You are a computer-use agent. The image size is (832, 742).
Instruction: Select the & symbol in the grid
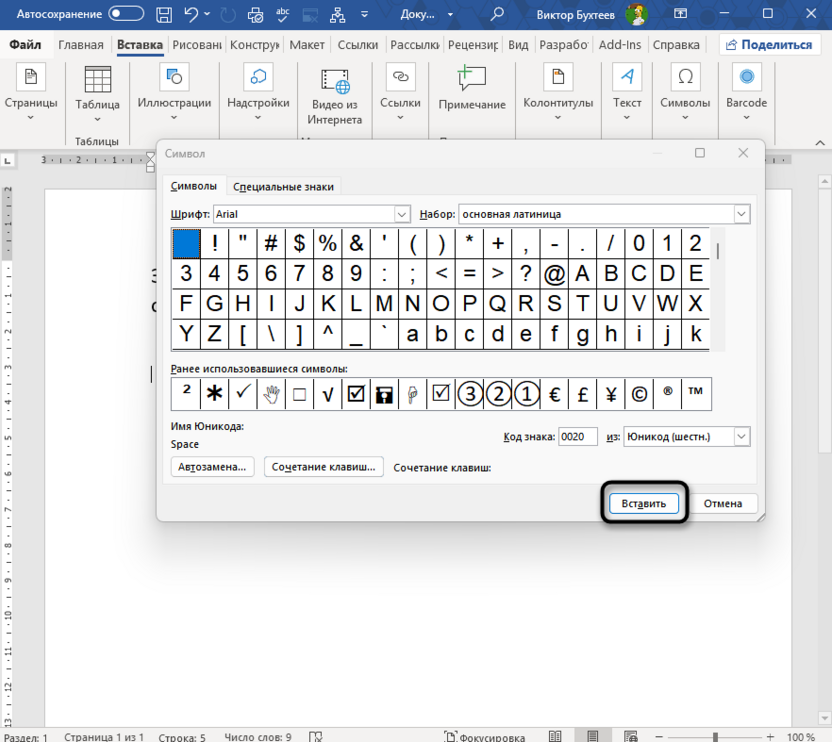pyautogui.click(x=356, y=244)
